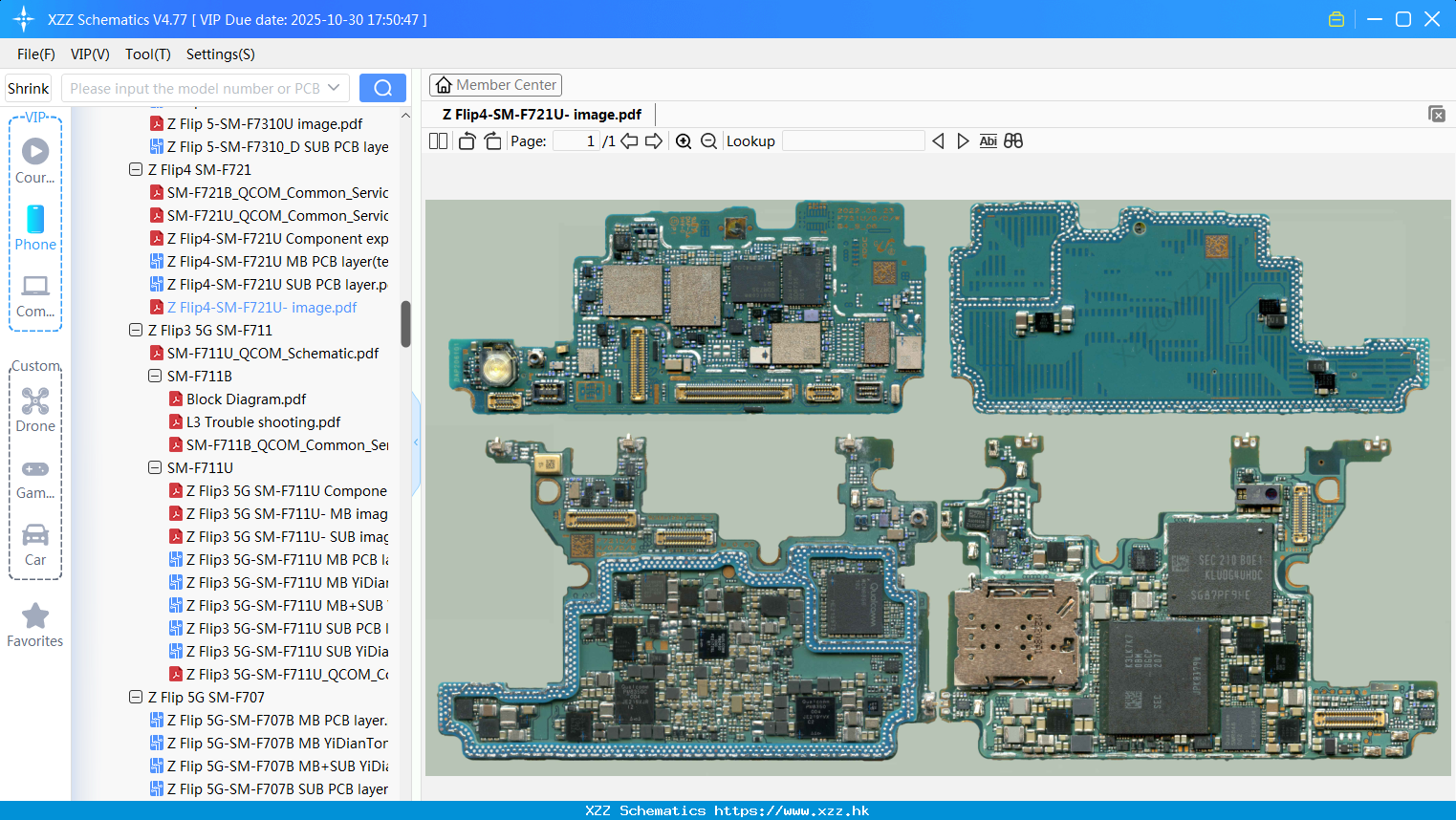The height and width of the screenshot is (820, 1456).
Task: Collapse the SM-F711B subfolder
Action: click(x=155, y=377)
